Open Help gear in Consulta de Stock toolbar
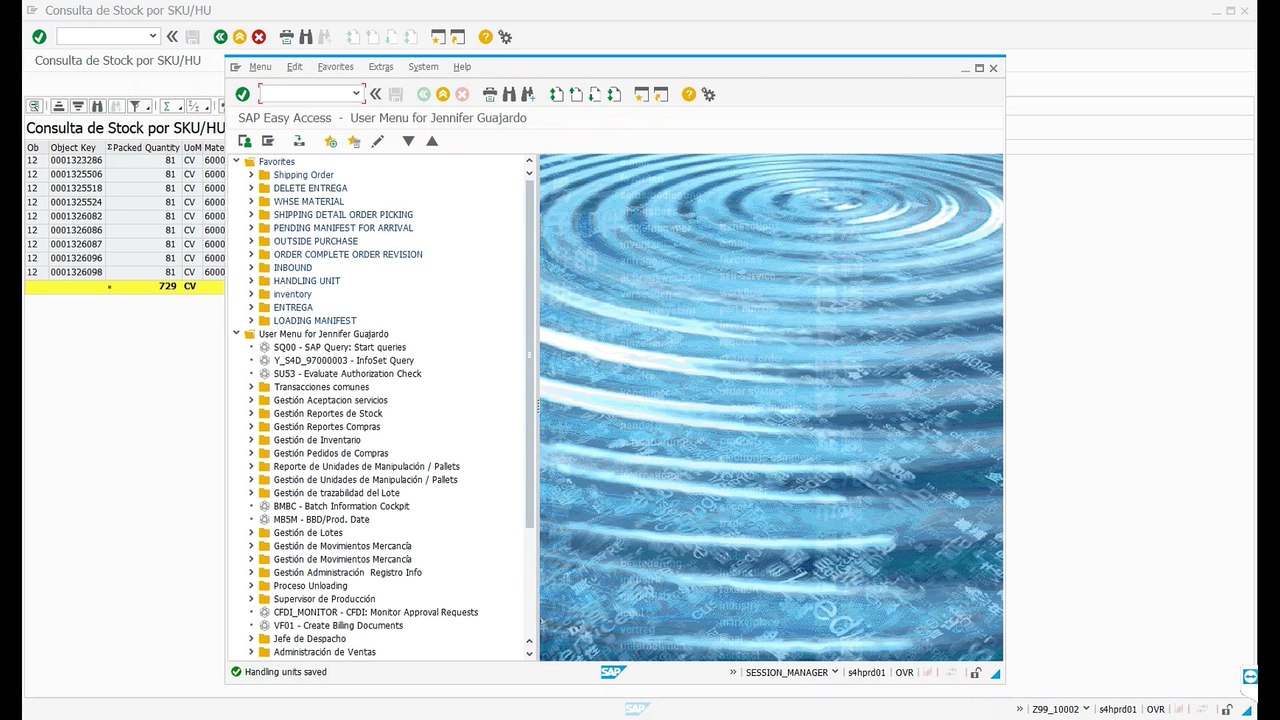 tap(505, 37)
